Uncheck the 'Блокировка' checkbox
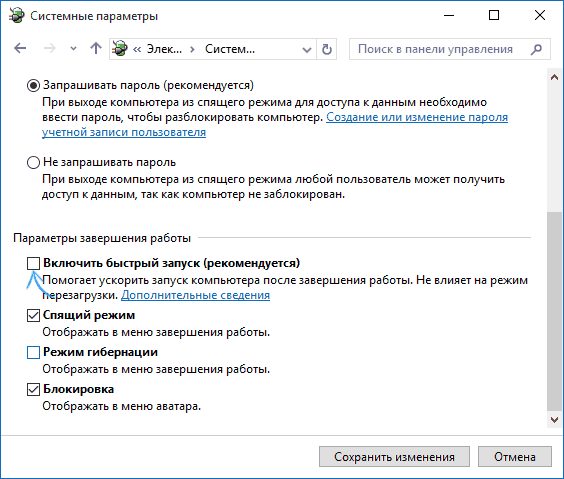Image resolution: width=564 pixels, height=479 pixels. point(33,389)
